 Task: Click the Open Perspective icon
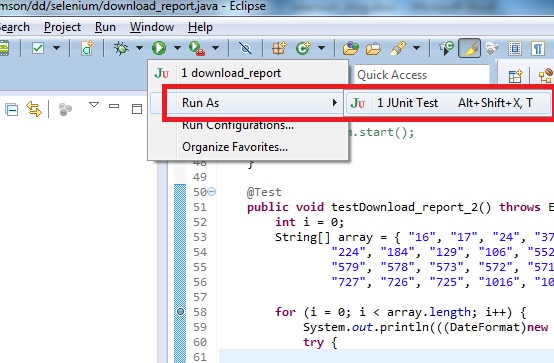pos(515,76)
